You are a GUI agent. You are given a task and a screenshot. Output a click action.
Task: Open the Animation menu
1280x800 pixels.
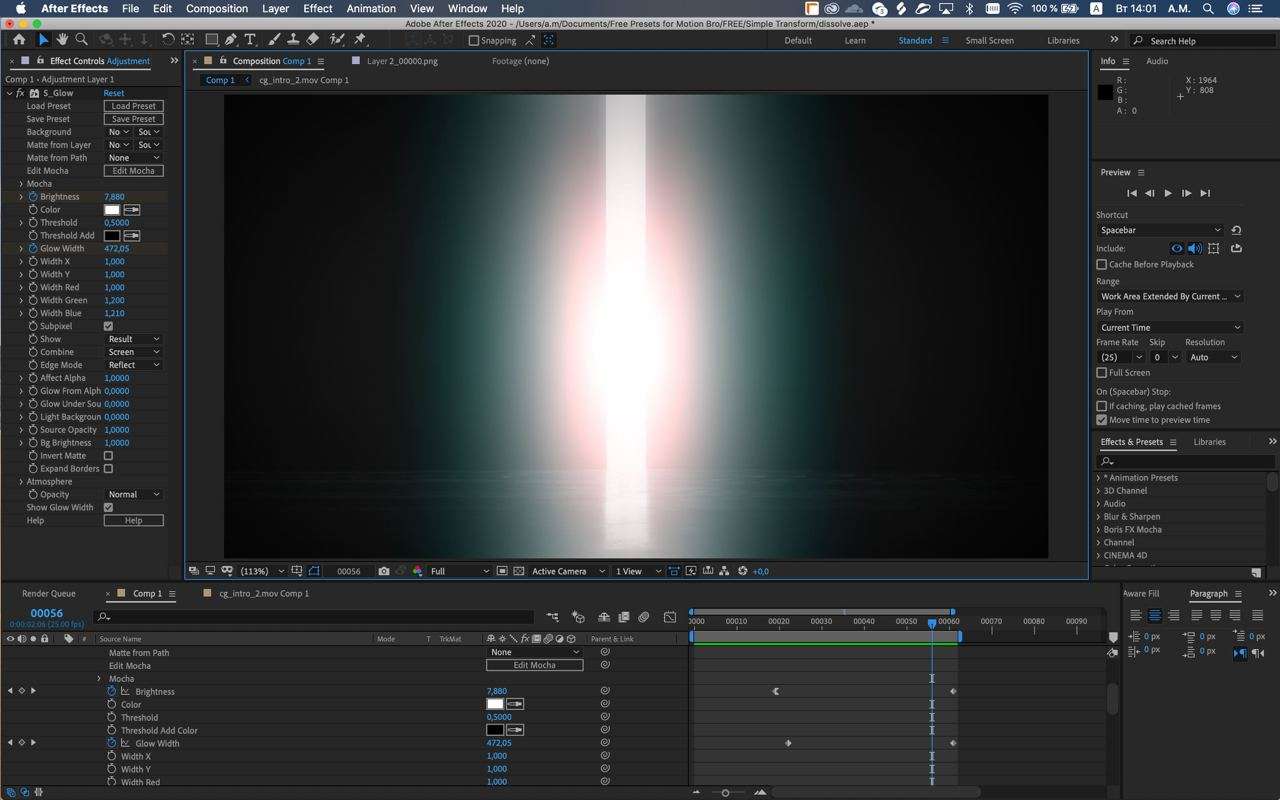[x=371, y=8]
